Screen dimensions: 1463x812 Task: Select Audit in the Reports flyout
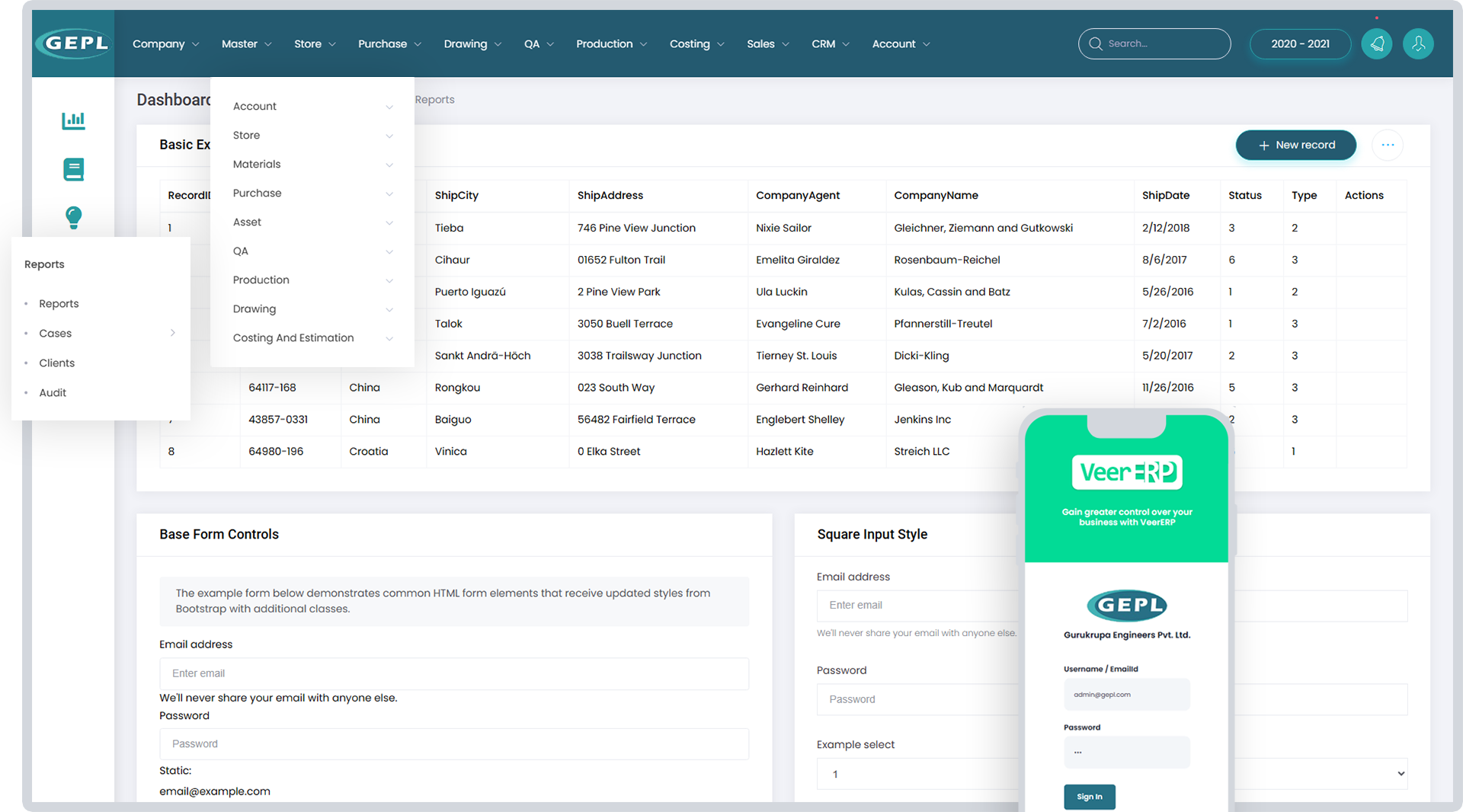click(53, 392)
